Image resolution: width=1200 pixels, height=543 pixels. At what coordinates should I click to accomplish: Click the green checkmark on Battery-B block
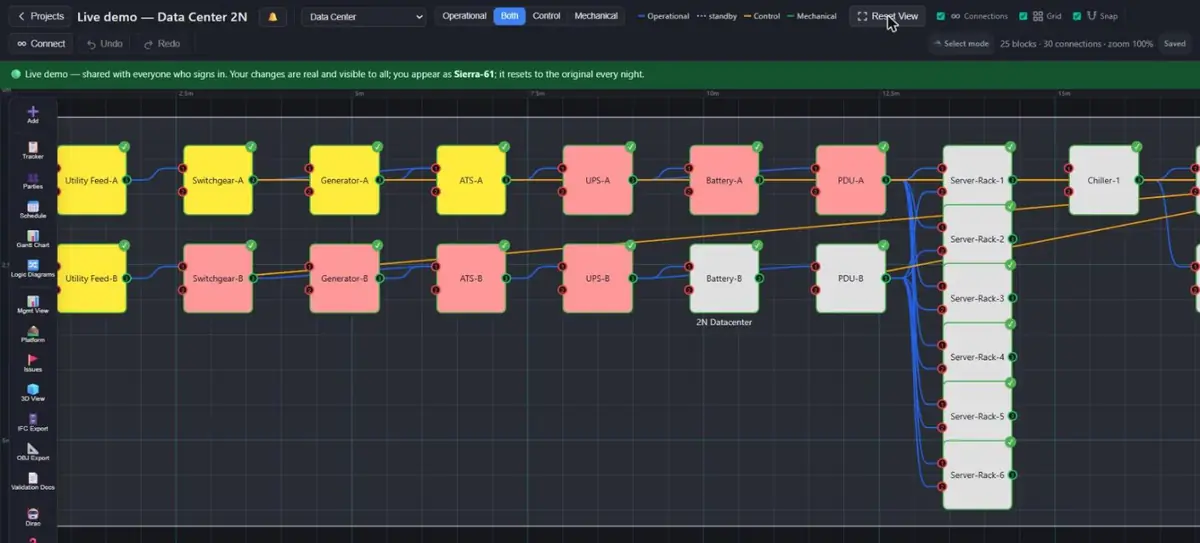coord(757,245)
